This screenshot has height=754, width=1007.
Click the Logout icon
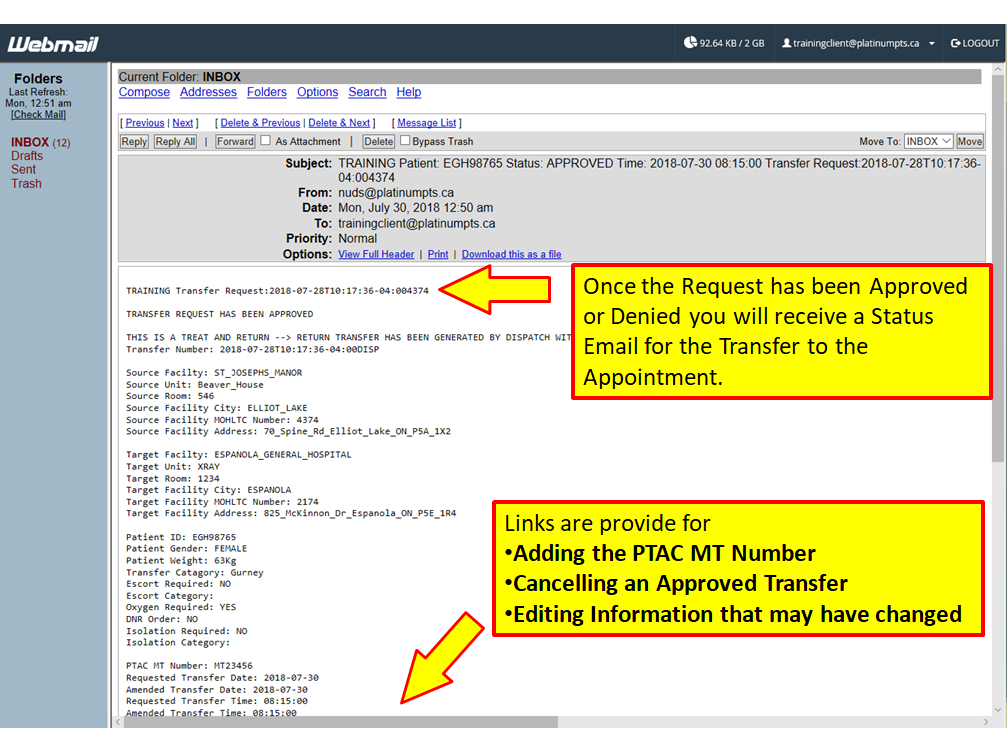click(955, 43)
